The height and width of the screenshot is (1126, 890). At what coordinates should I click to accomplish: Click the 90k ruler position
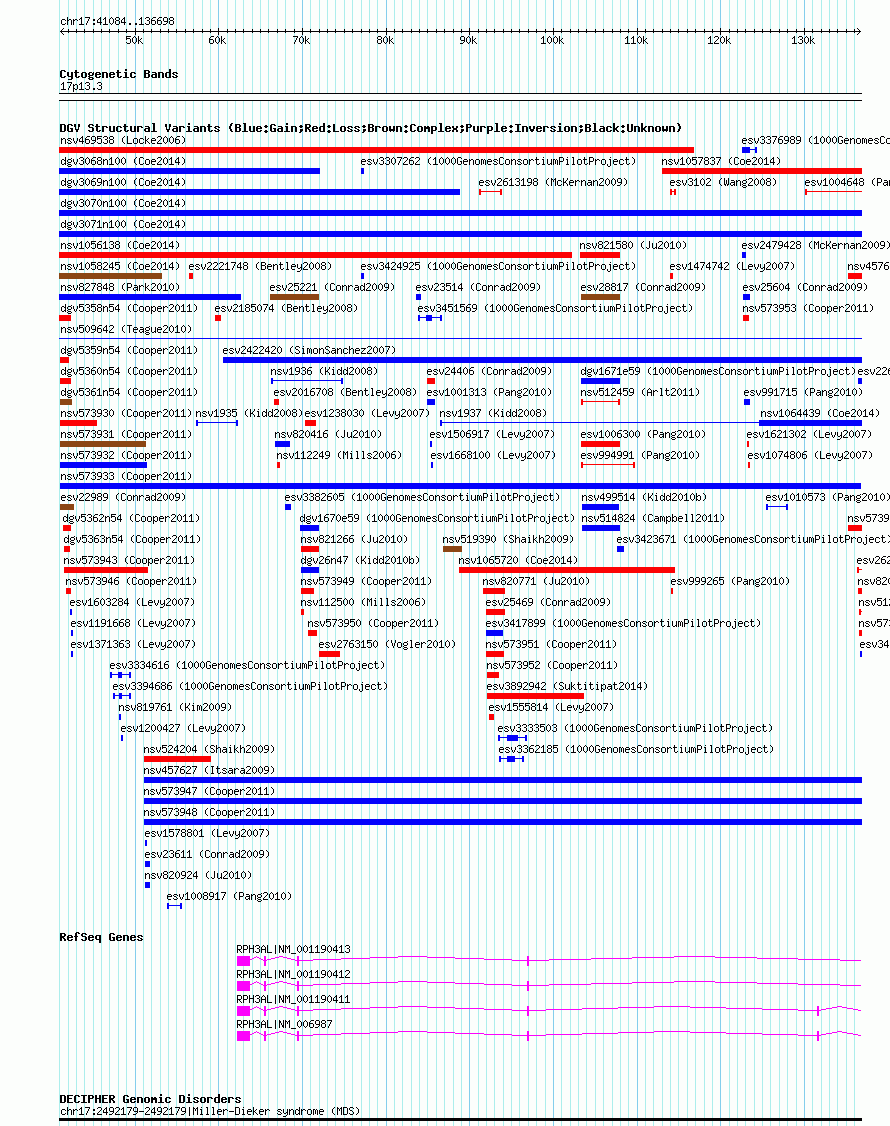[468, 40]
